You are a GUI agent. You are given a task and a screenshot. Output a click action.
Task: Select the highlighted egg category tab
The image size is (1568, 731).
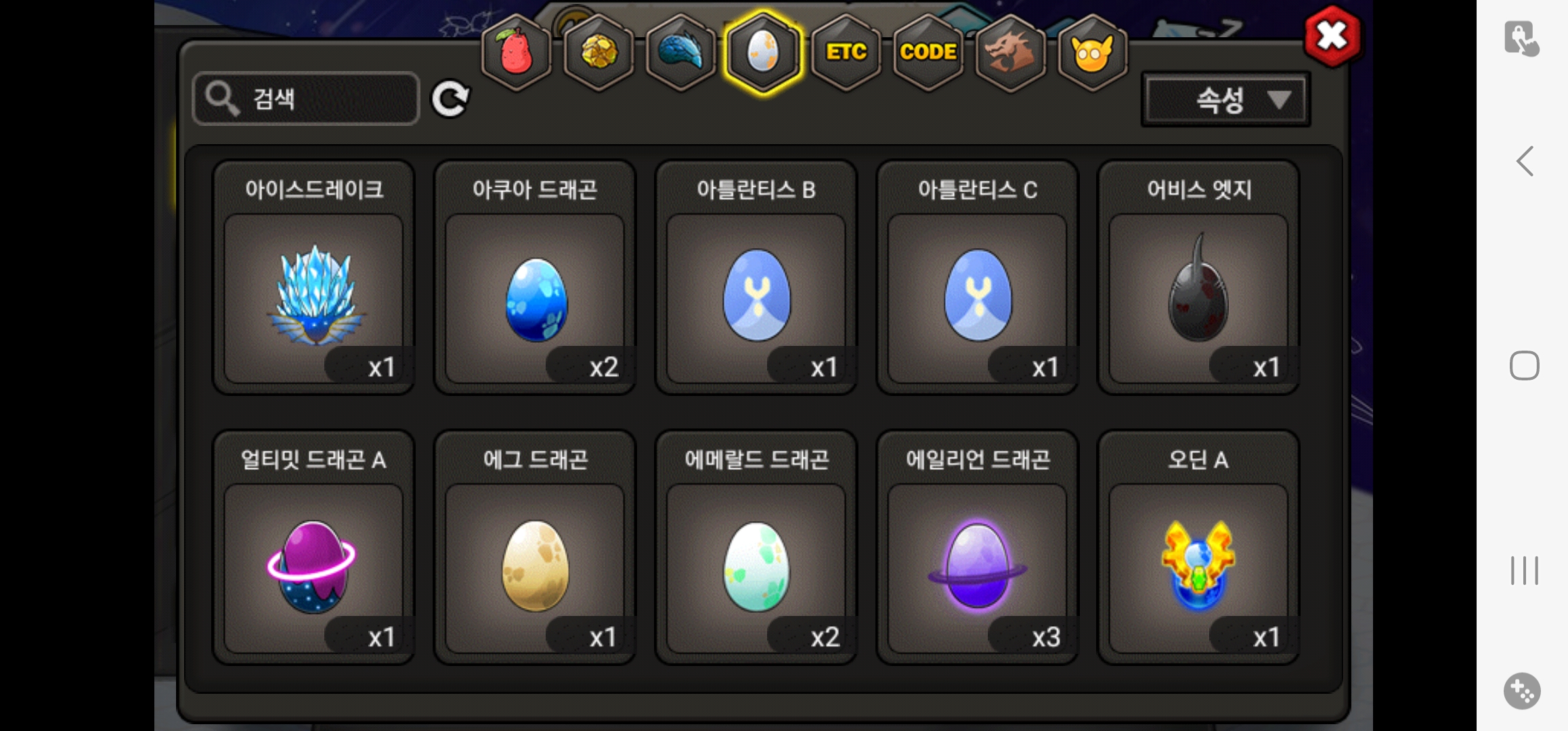coord(763,52)
